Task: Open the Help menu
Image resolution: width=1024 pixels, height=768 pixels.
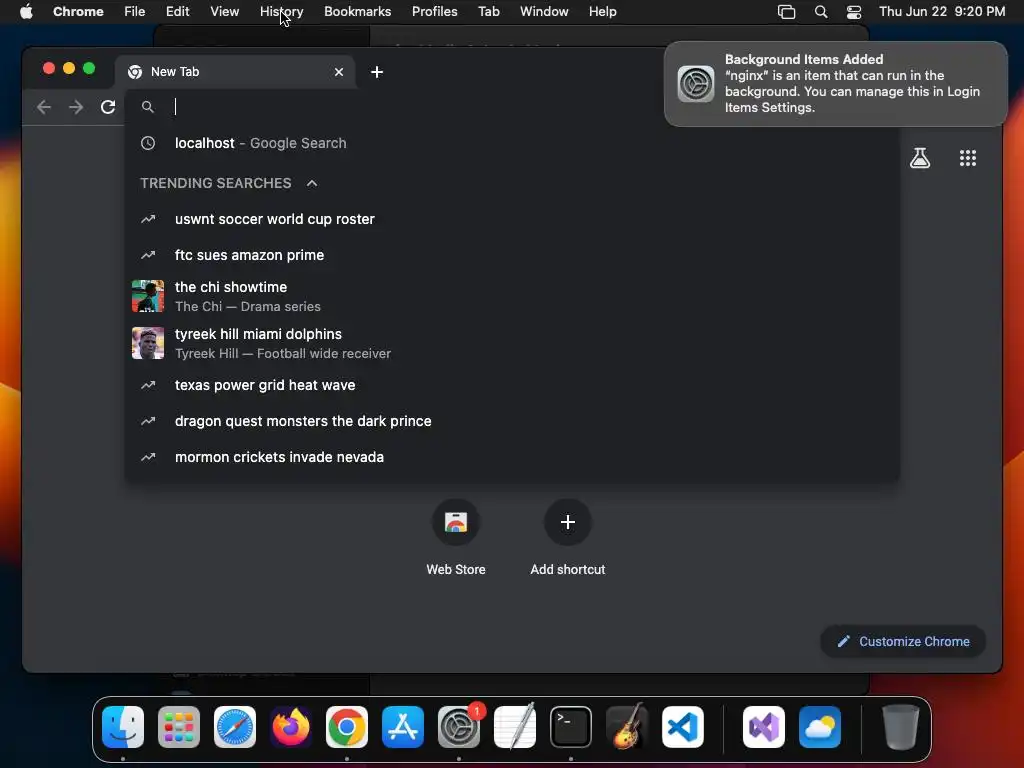Action: click(602, 12)
